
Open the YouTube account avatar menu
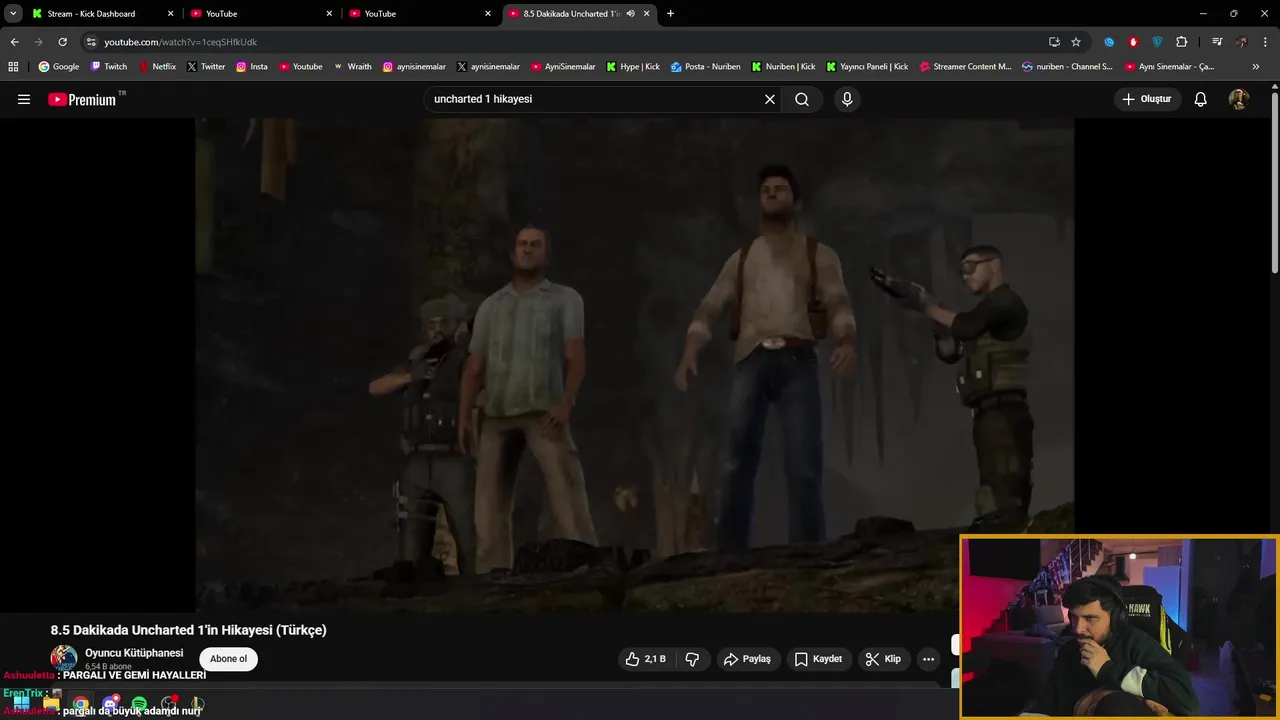(x=1239, y=99)
